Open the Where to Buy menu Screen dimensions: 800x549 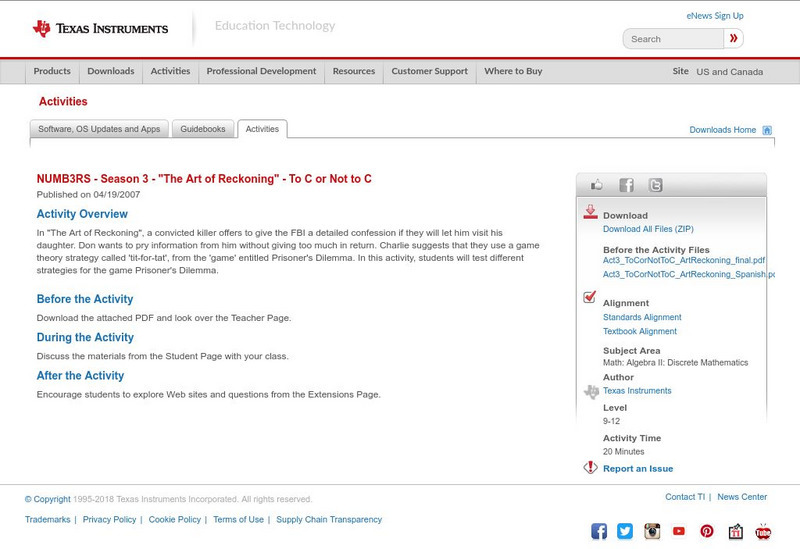(513, 71)
